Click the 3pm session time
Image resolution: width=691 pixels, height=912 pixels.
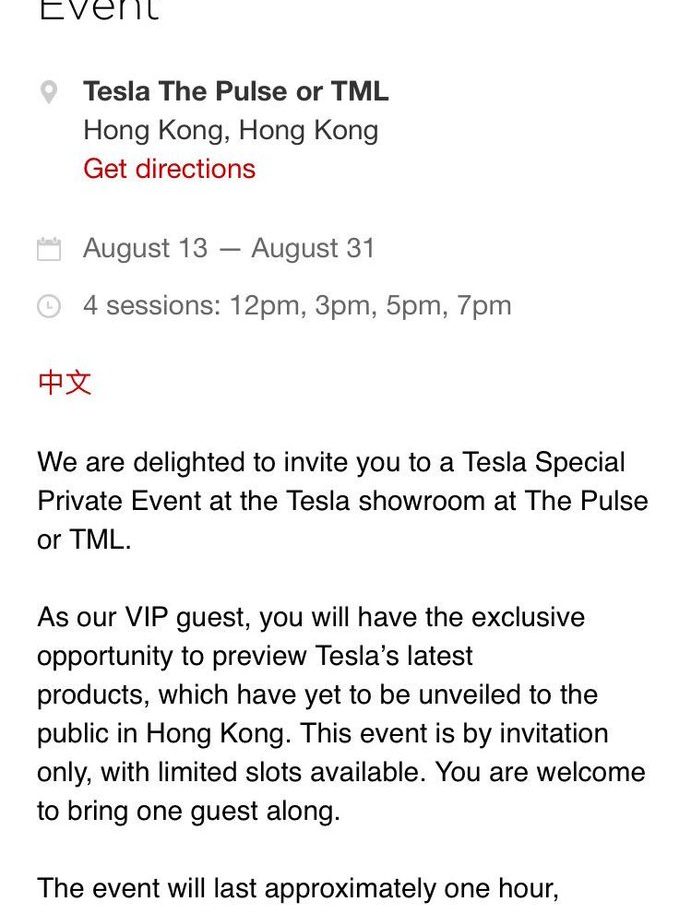click(x=343, y=306)
